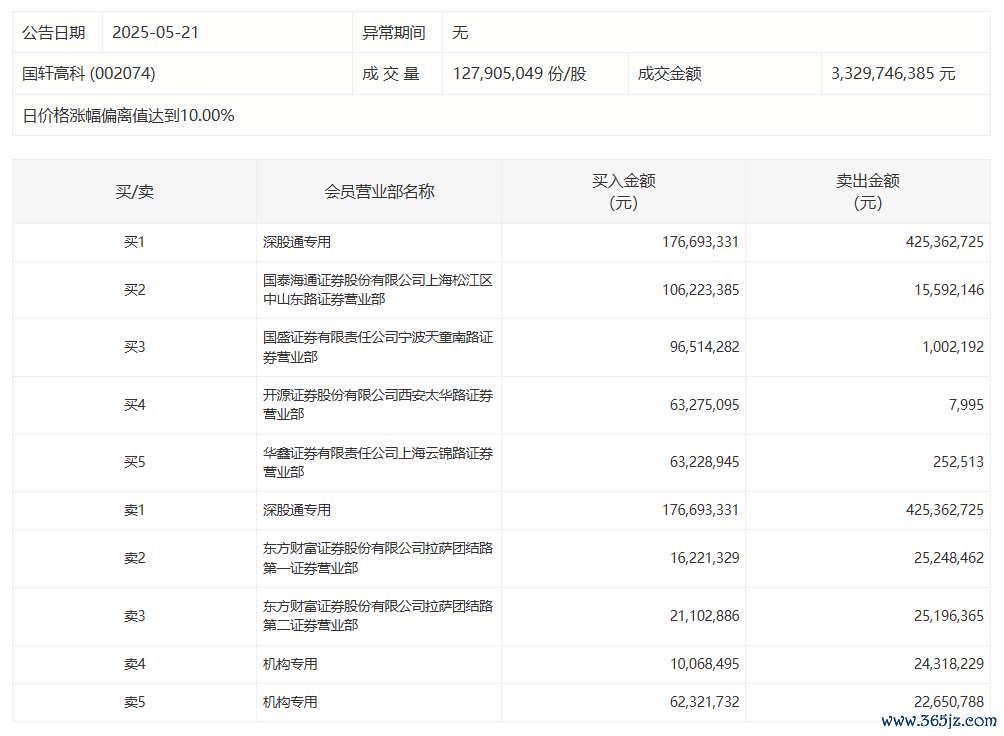Select buy amount 63,228,945
Image resolution: width=1004 pixels, height=736 pixels.
pyautogui.click(x=704, y=462)
